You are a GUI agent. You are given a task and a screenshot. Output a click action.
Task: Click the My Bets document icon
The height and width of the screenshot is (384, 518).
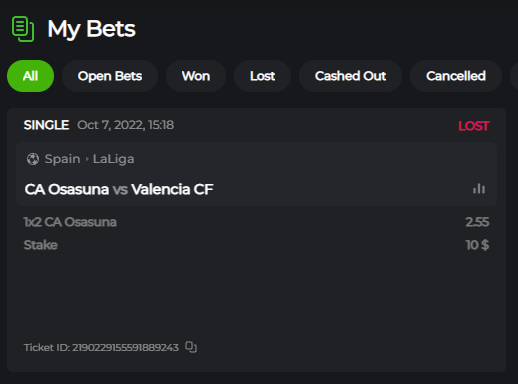pos(23,29)
